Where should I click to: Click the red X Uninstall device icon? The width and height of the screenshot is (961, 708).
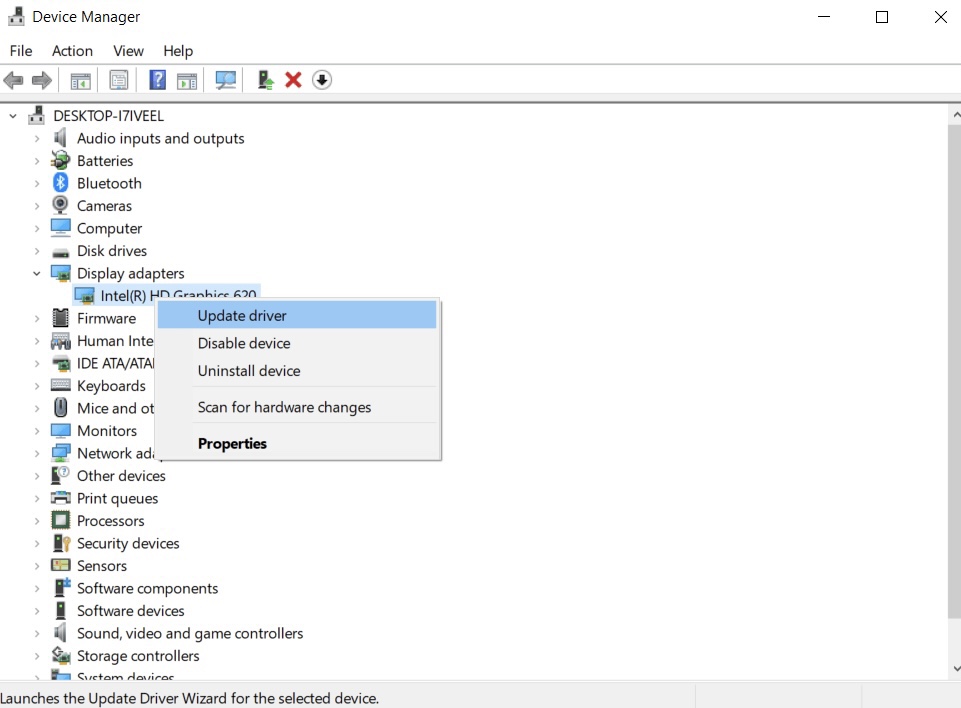(294, 80)
